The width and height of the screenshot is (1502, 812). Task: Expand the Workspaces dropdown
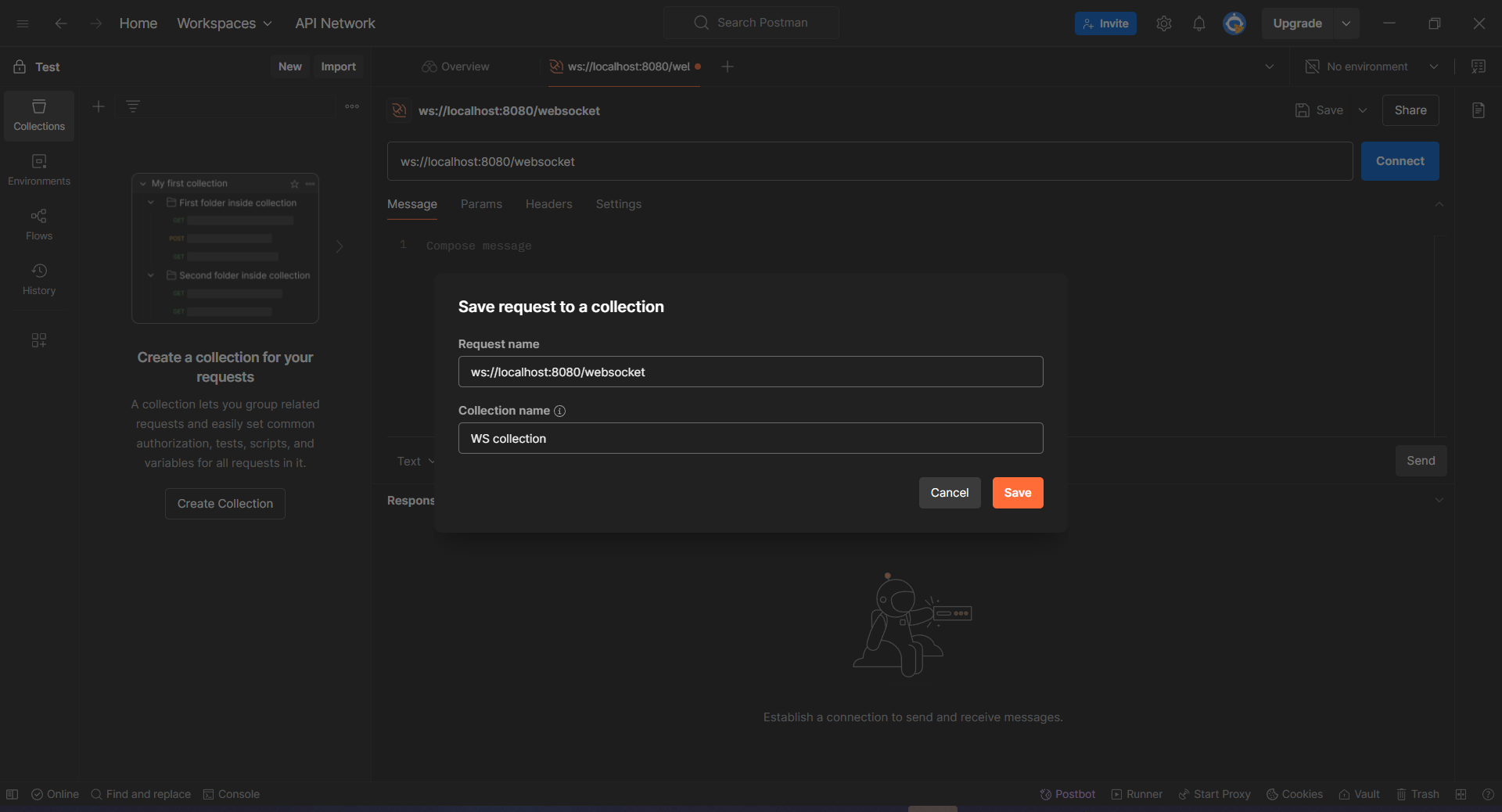point(225,23)
